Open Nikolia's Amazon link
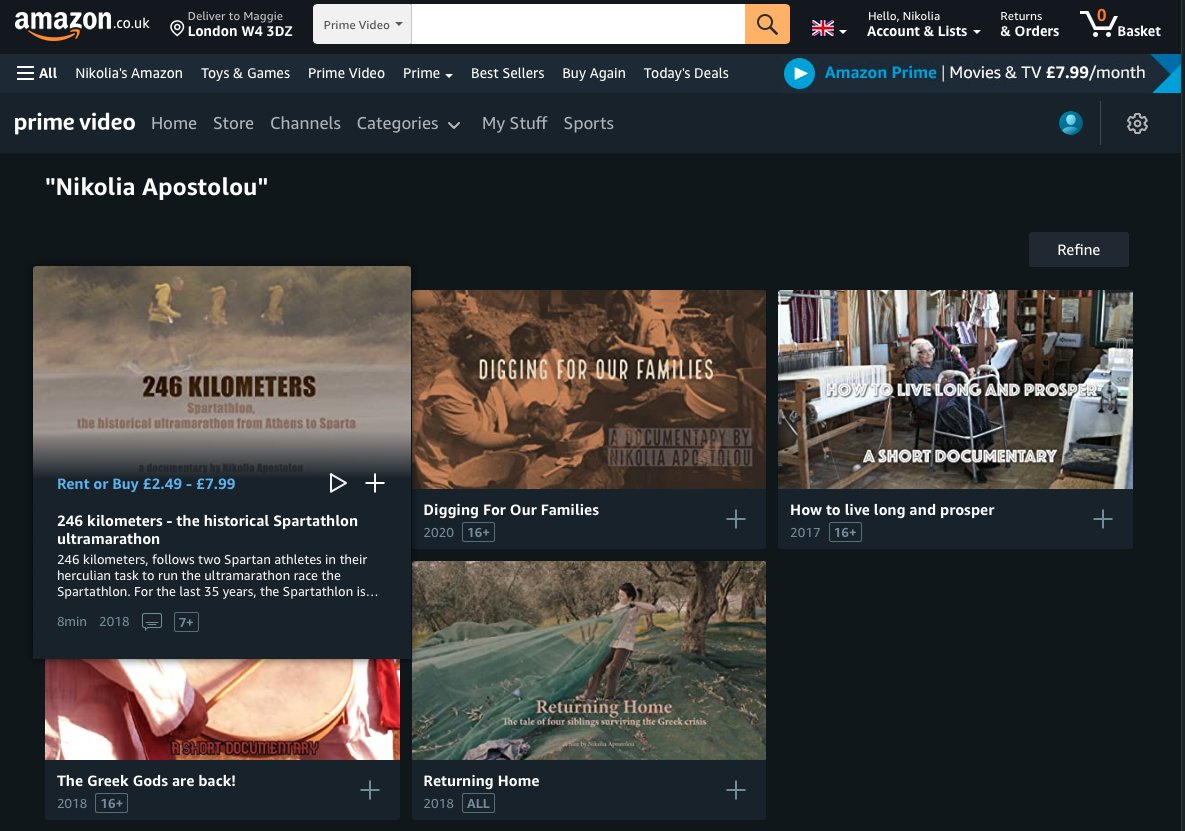 [128, 73]
